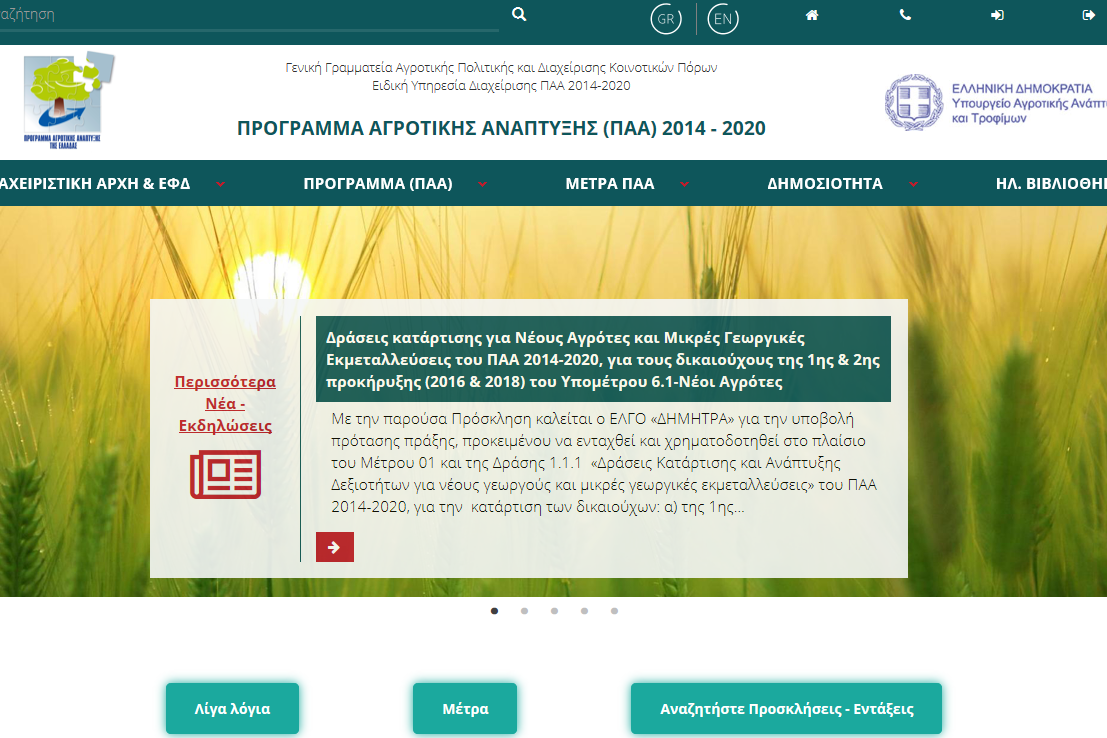Viewport: 1107px width, 738px height.
Task: Select the third carousel dot
Action: coord(554,610)
